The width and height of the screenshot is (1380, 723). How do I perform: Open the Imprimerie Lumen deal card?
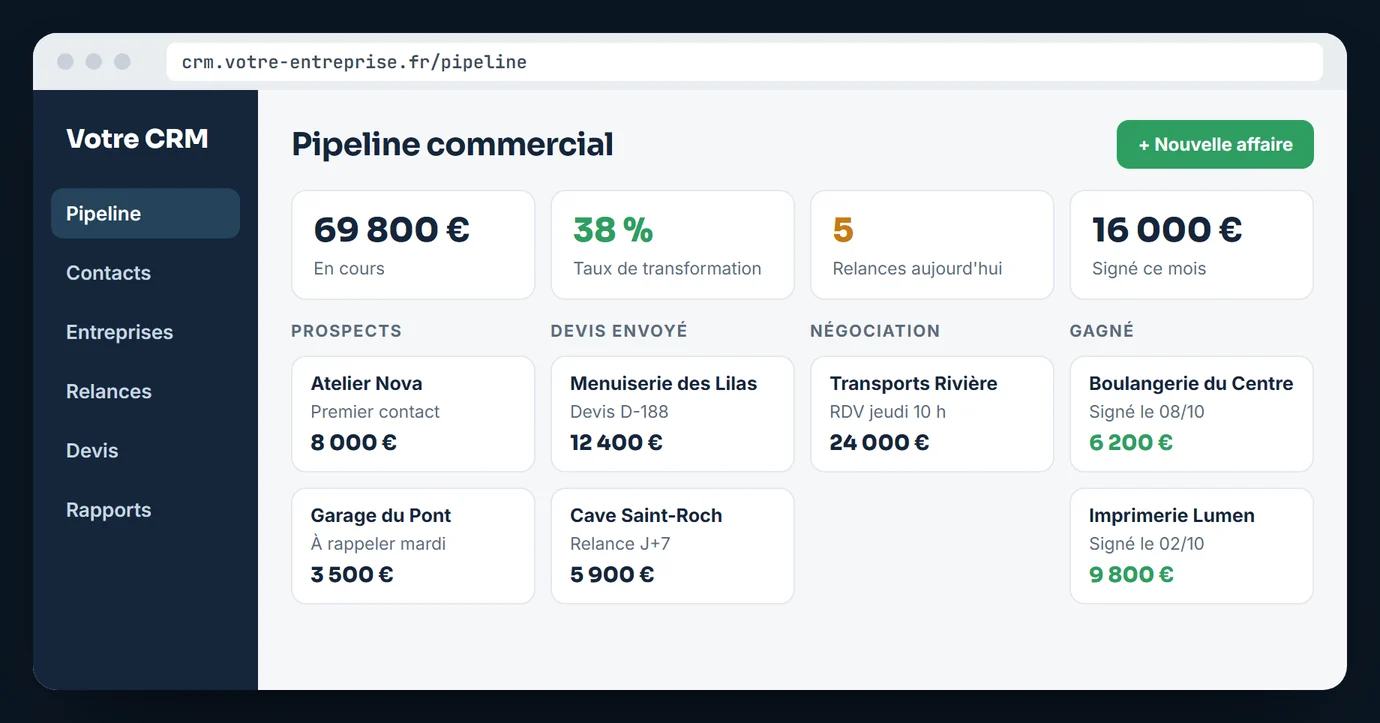tap(1191, 546)
